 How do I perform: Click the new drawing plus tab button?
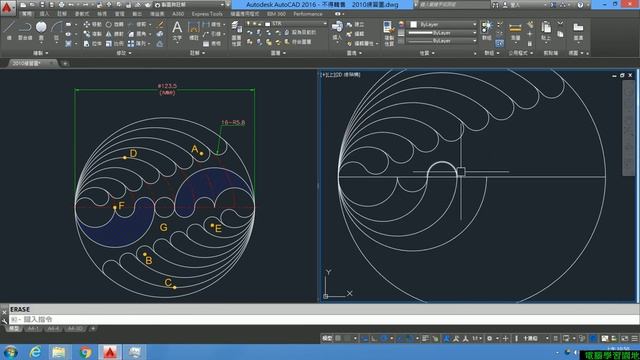[x=65, y=63]
